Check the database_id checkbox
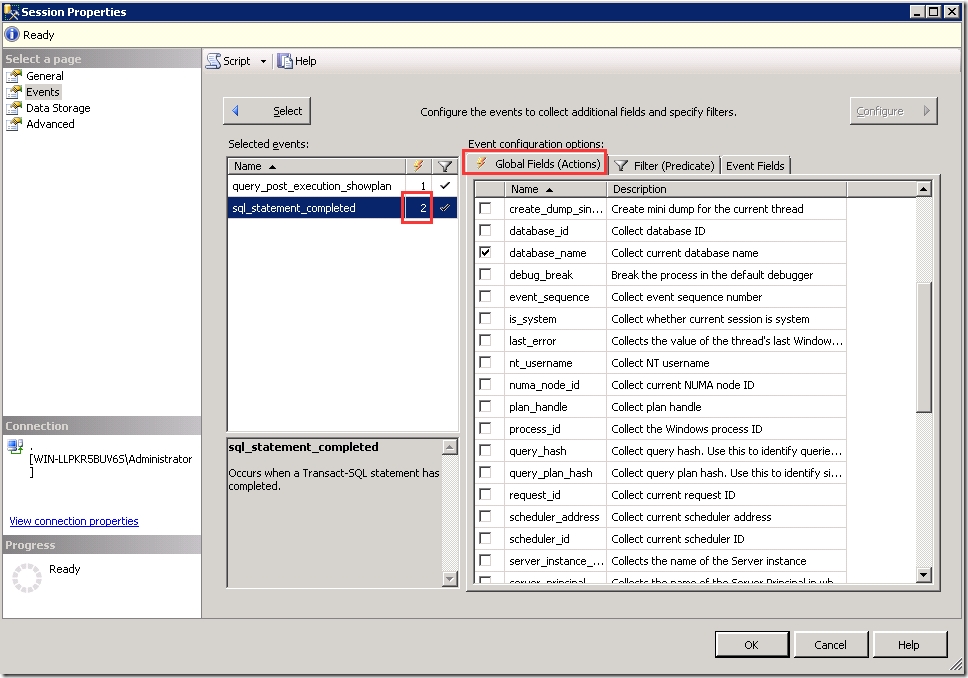 click(485, 230)
